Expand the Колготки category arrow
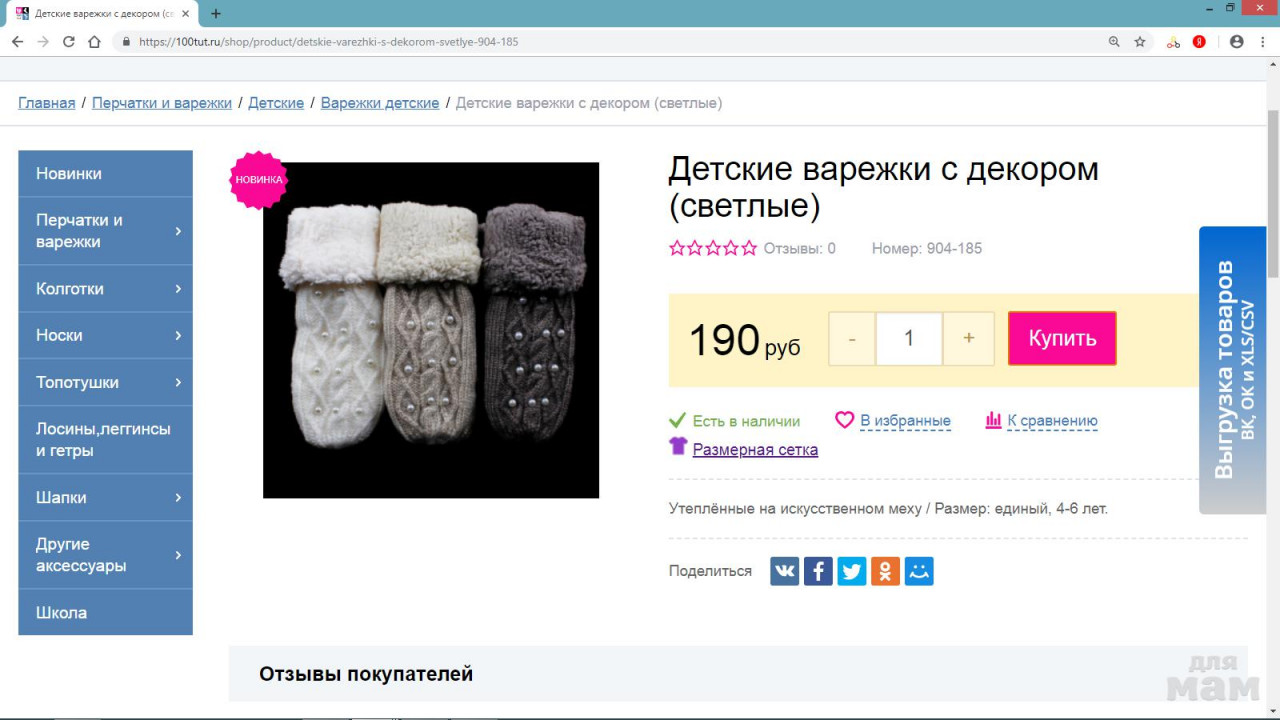 click(178, 289)
